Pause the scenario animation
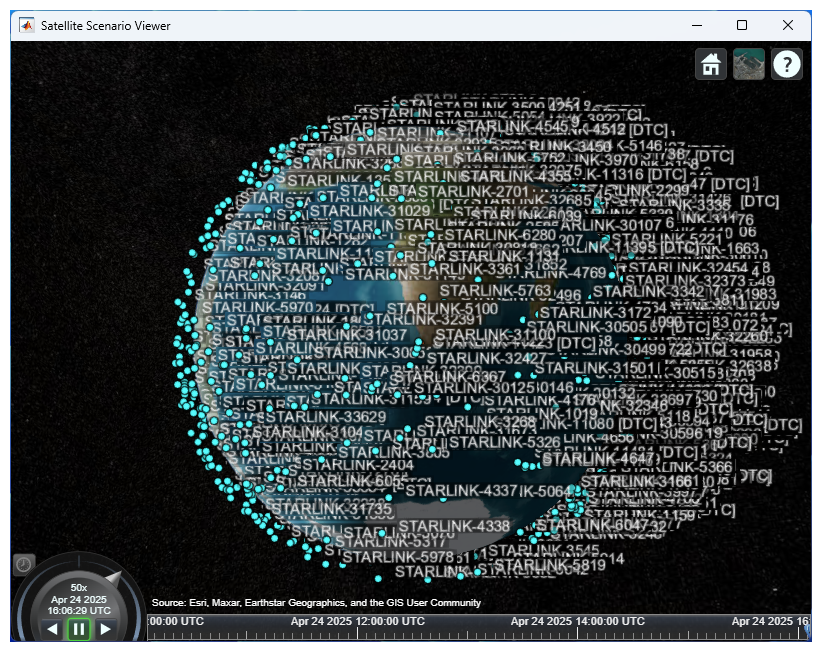The width and height of the screenshot is (822, 652). pos(79,629)
